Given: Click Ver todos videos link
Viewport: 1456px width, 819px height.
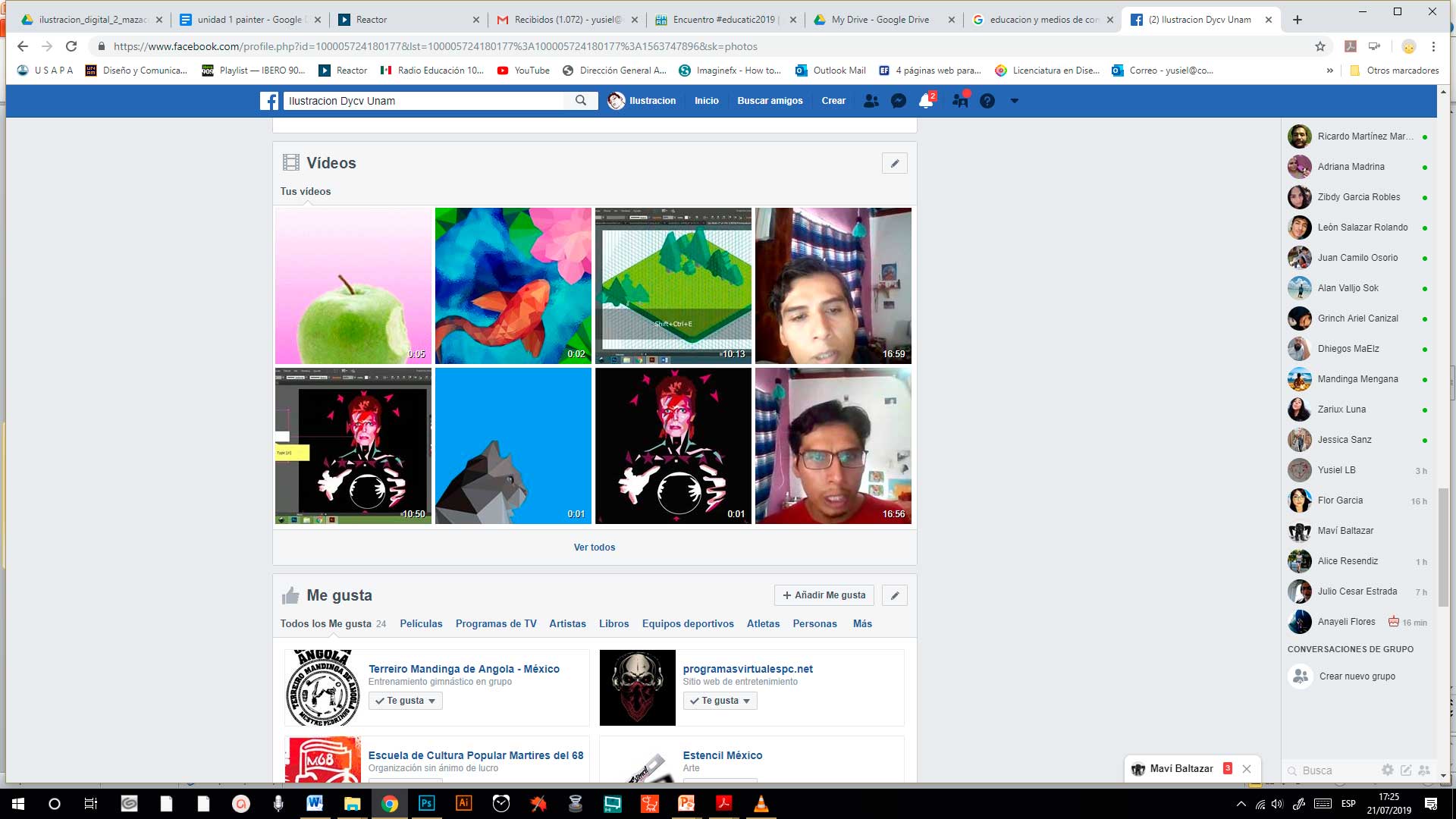Looking at the screenshot, I should [595, 547].
